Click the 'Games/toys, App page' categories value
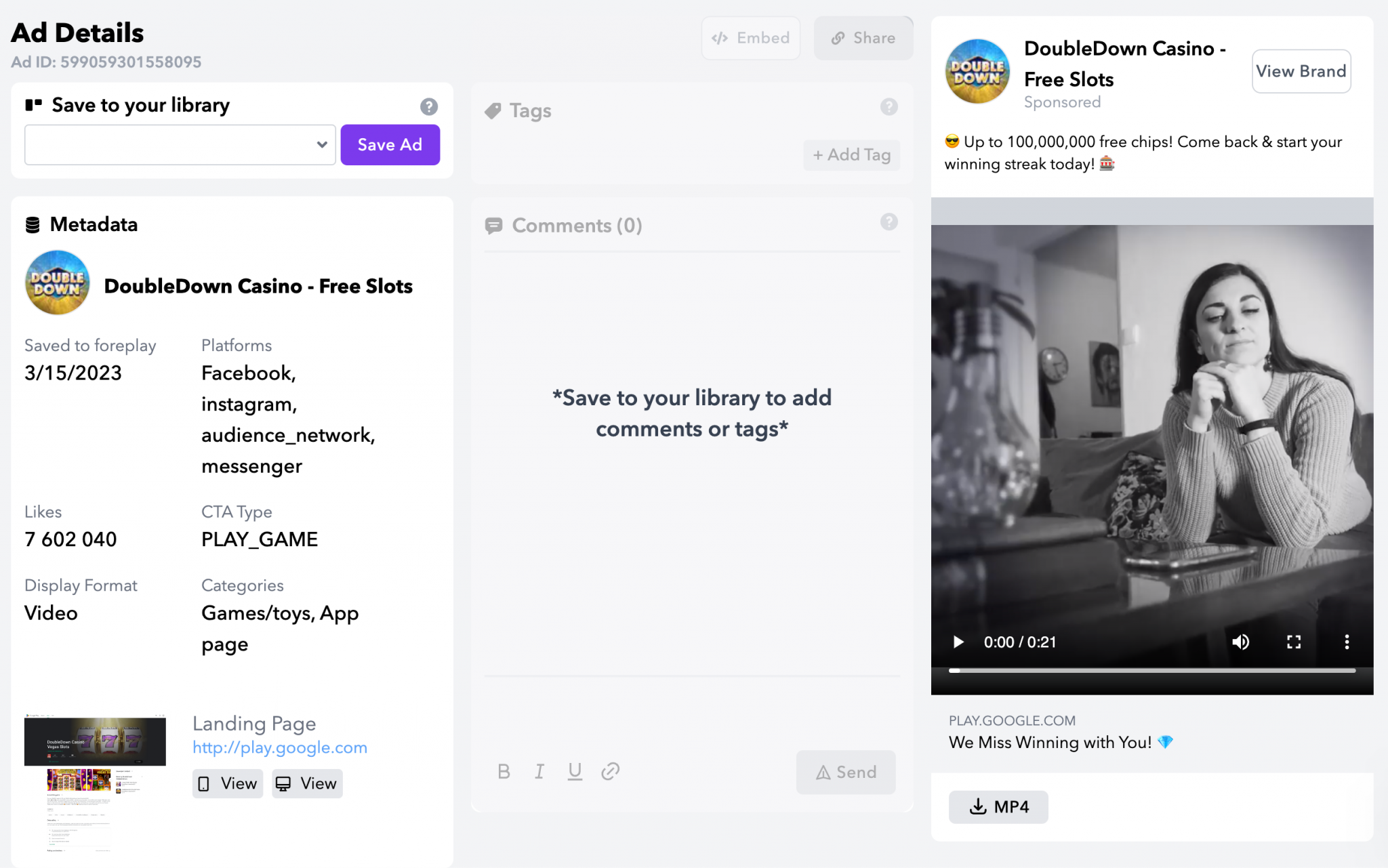1388x868 pixels. pos(280,629)
